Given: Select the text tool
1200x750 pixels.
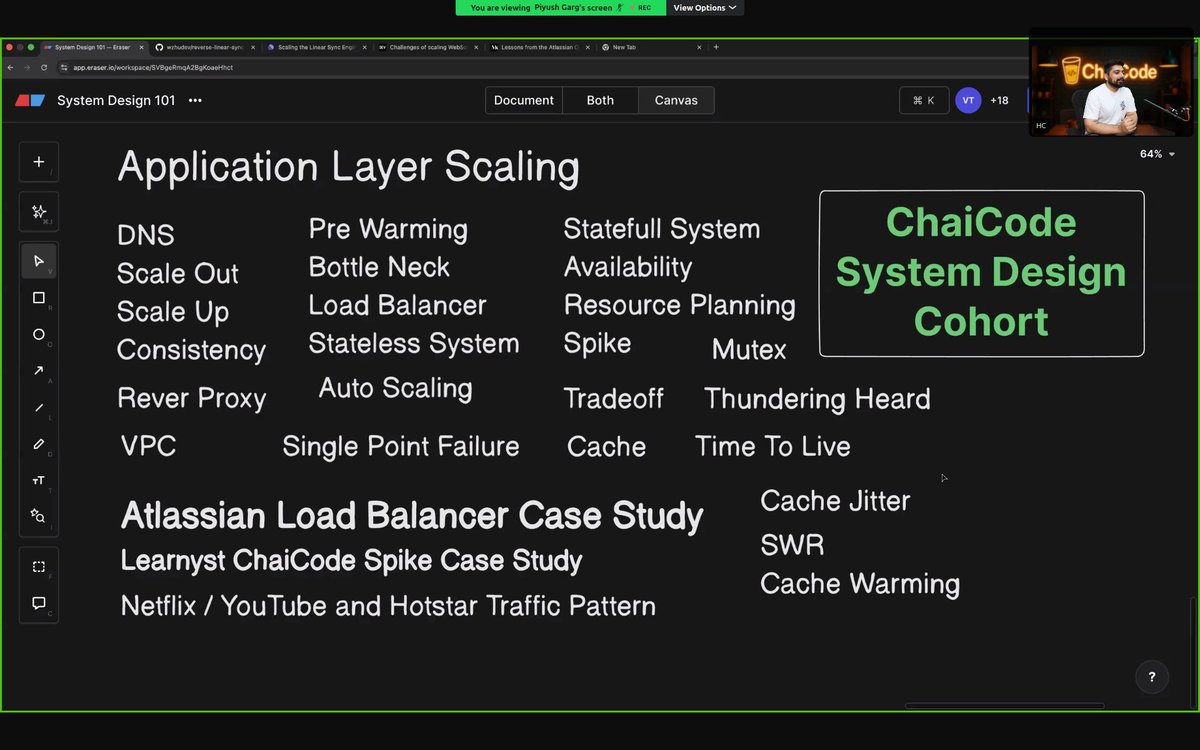Looking at the screenshot, I should (x=39, y=480).
